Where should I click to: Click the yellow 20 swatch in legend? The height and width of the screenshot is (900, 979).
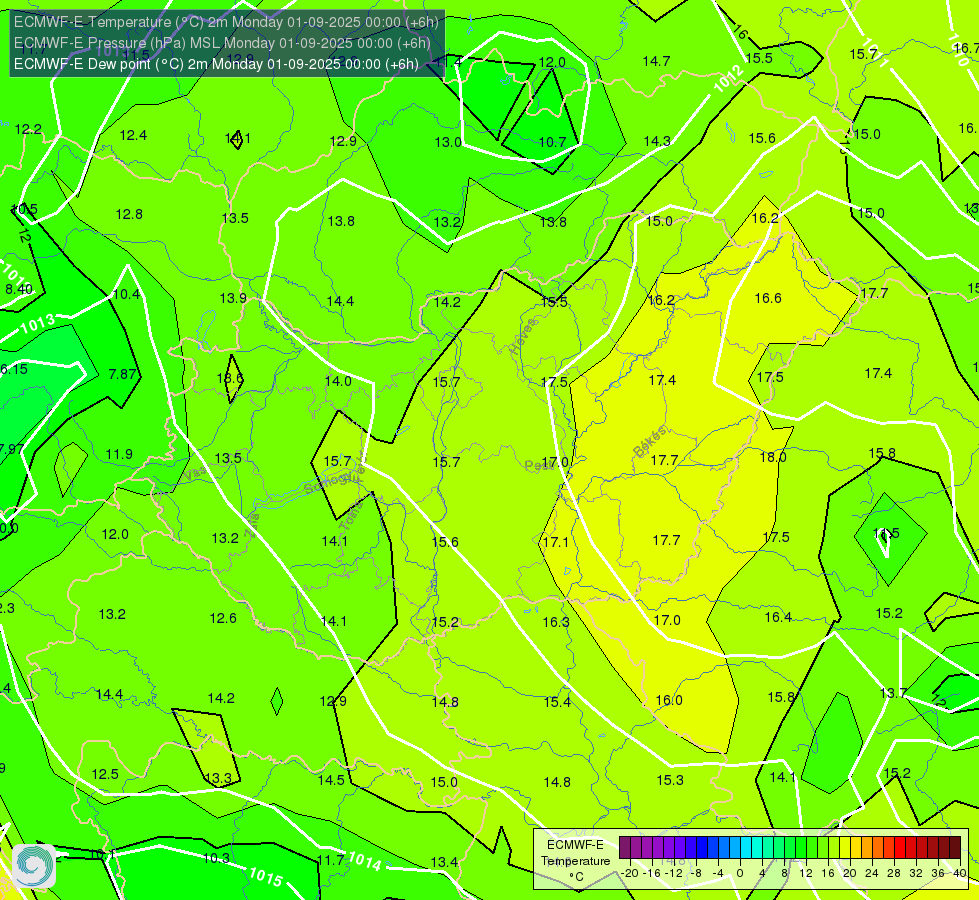point(845,848)
